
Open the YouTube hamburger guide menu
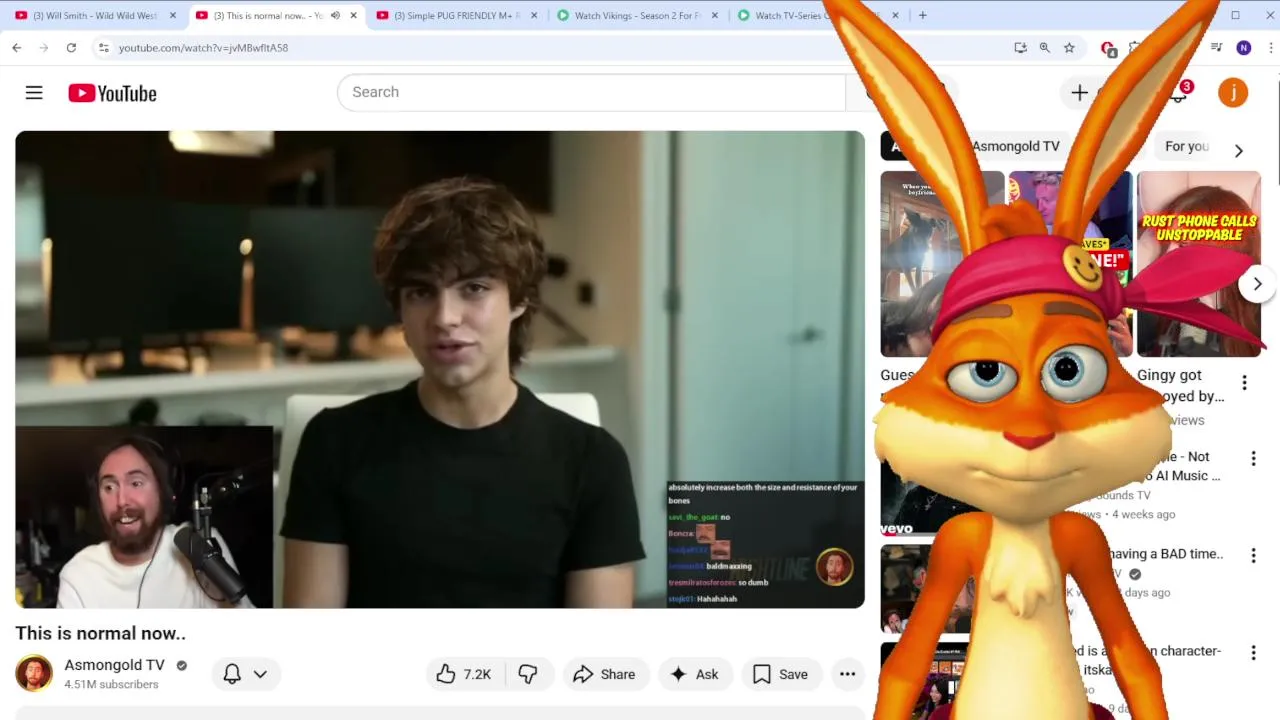34,93
